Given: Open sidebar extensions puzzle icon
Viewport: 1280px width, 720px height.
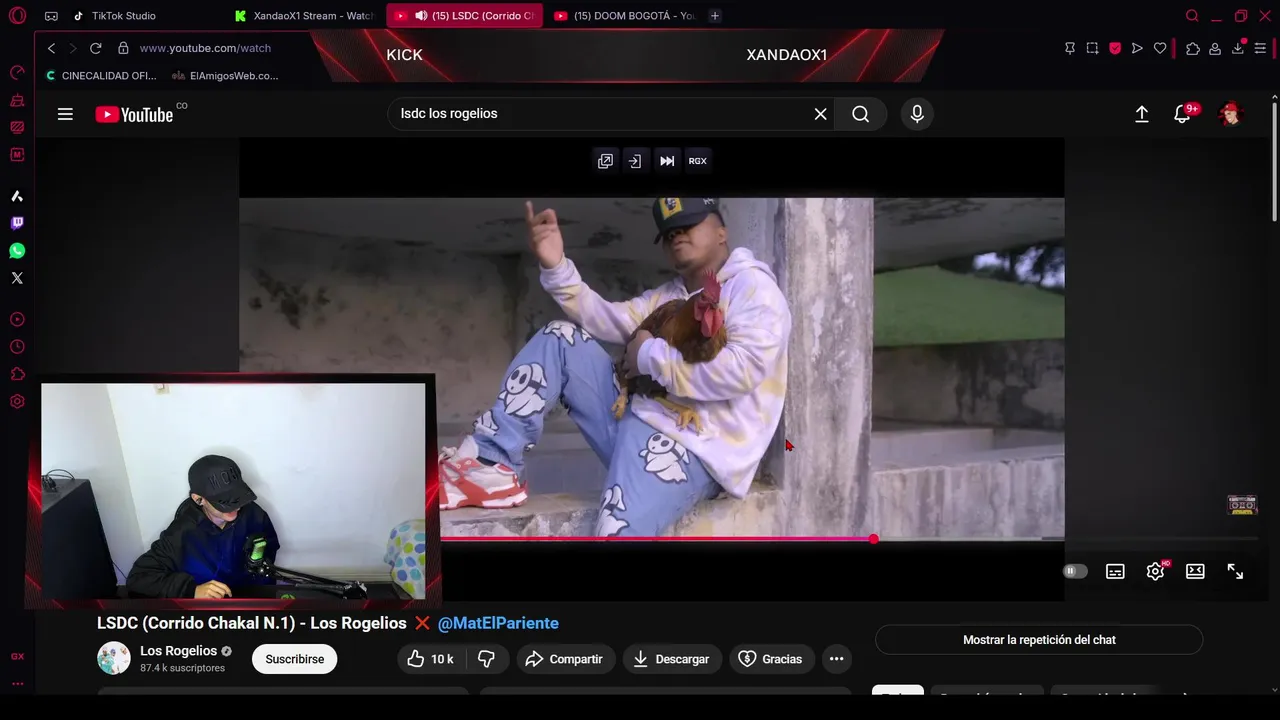Looking at the screenshot, I should tap(17, 374).
